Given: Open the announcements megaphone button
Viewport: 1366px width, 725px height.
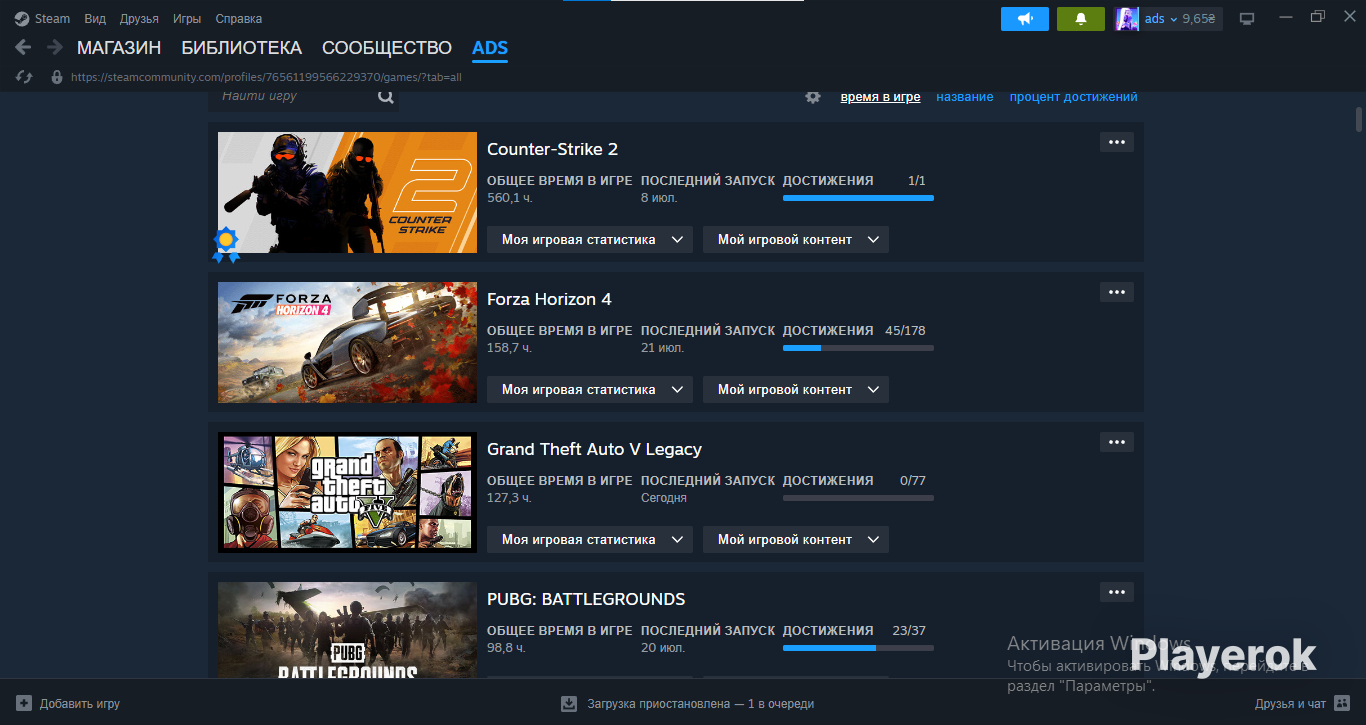Looking at the screenshot, I should coord(1025,19).
